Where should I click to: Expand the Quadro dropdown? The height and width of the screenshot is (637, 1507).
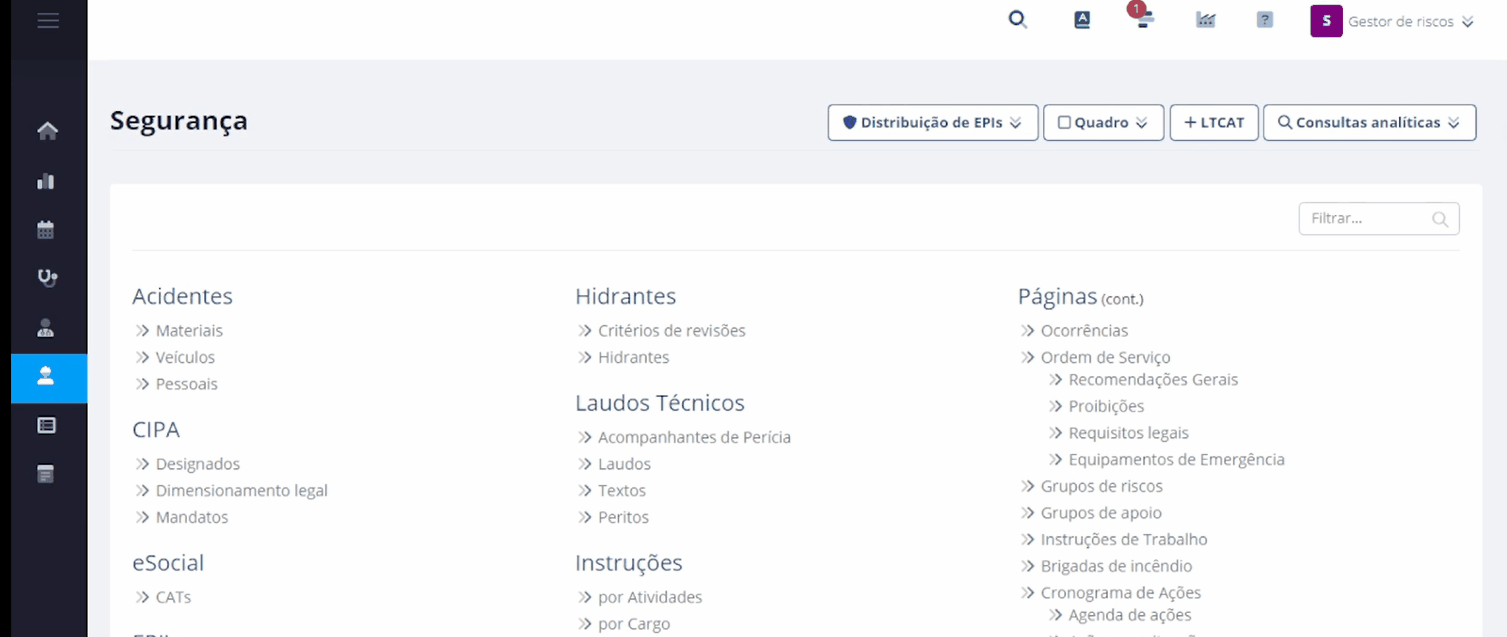click(x=1103, y=123)
